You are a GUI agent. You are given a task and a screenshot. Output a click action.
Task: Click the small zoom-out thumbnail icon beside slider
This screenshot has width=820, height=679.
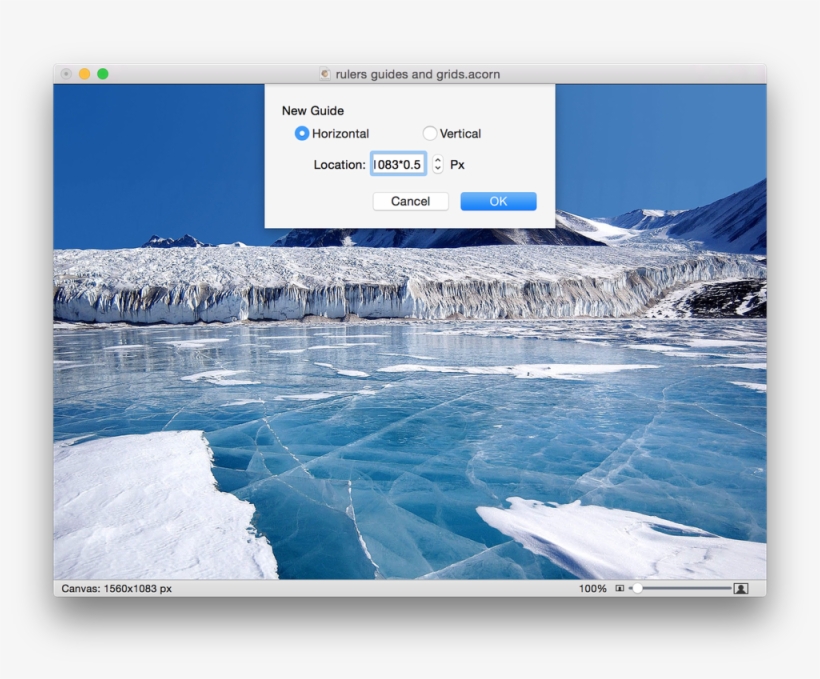[x=620, y=590]
